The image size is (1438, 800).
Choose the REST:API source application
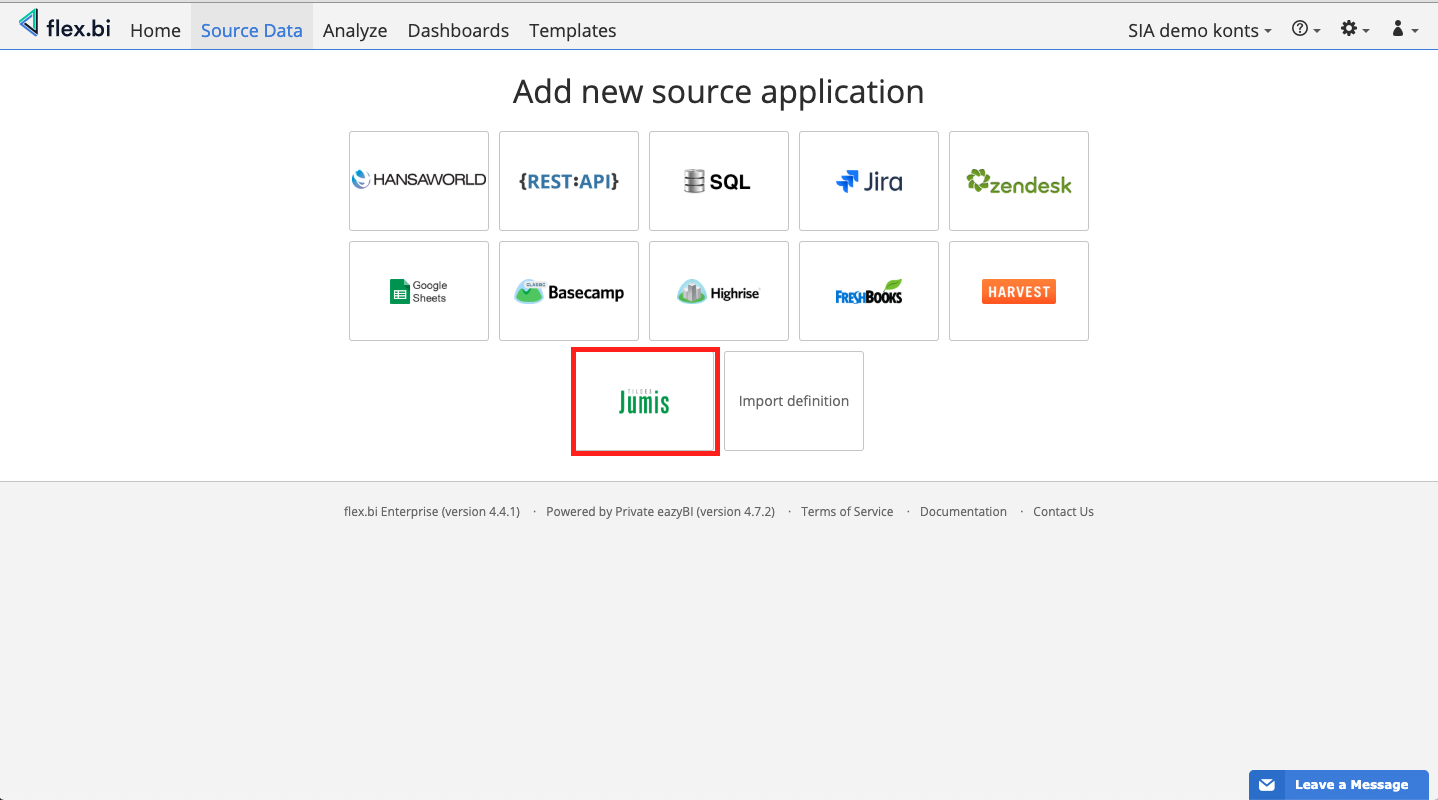tap(568, 181)
